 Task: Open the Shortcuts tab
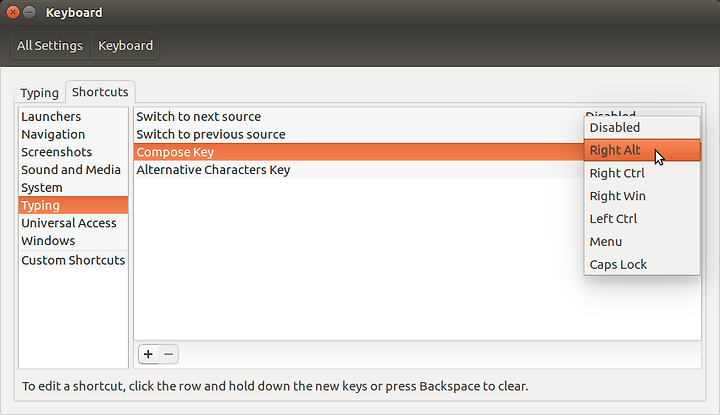[100, 92]
